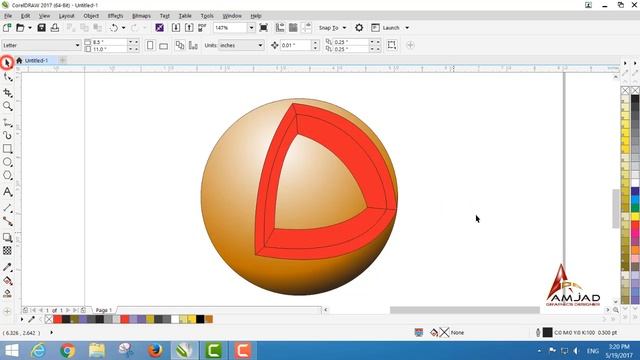Image resolution: width=640 pixels, height=360 pixels.
Task: Select the Smart Fill tool
Action: pyautogui.click(x=7, y=293)
